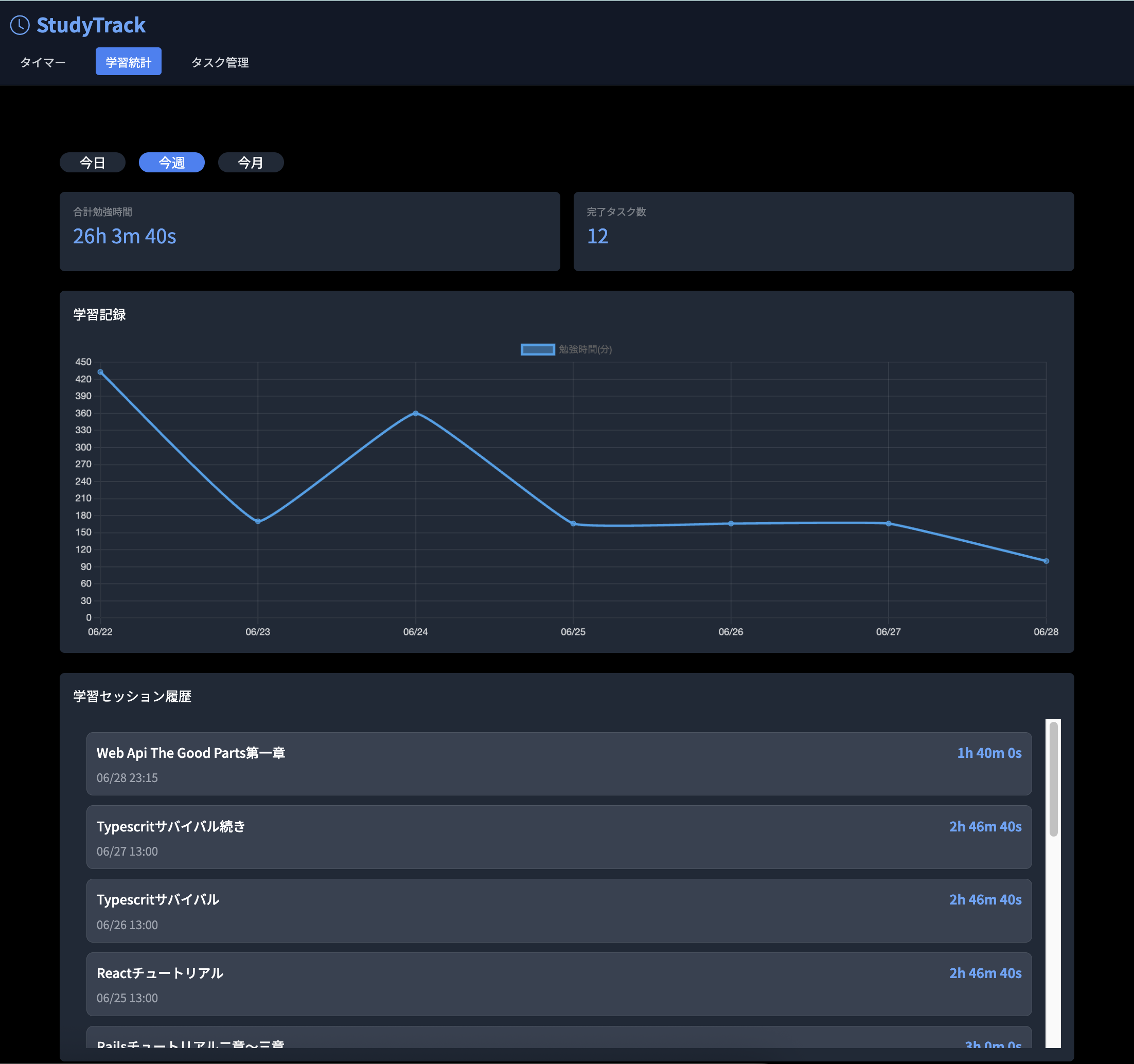Click the 06/23 data point on chart
This screenshot has height=1064, width=1134.
tap(258, 521)
